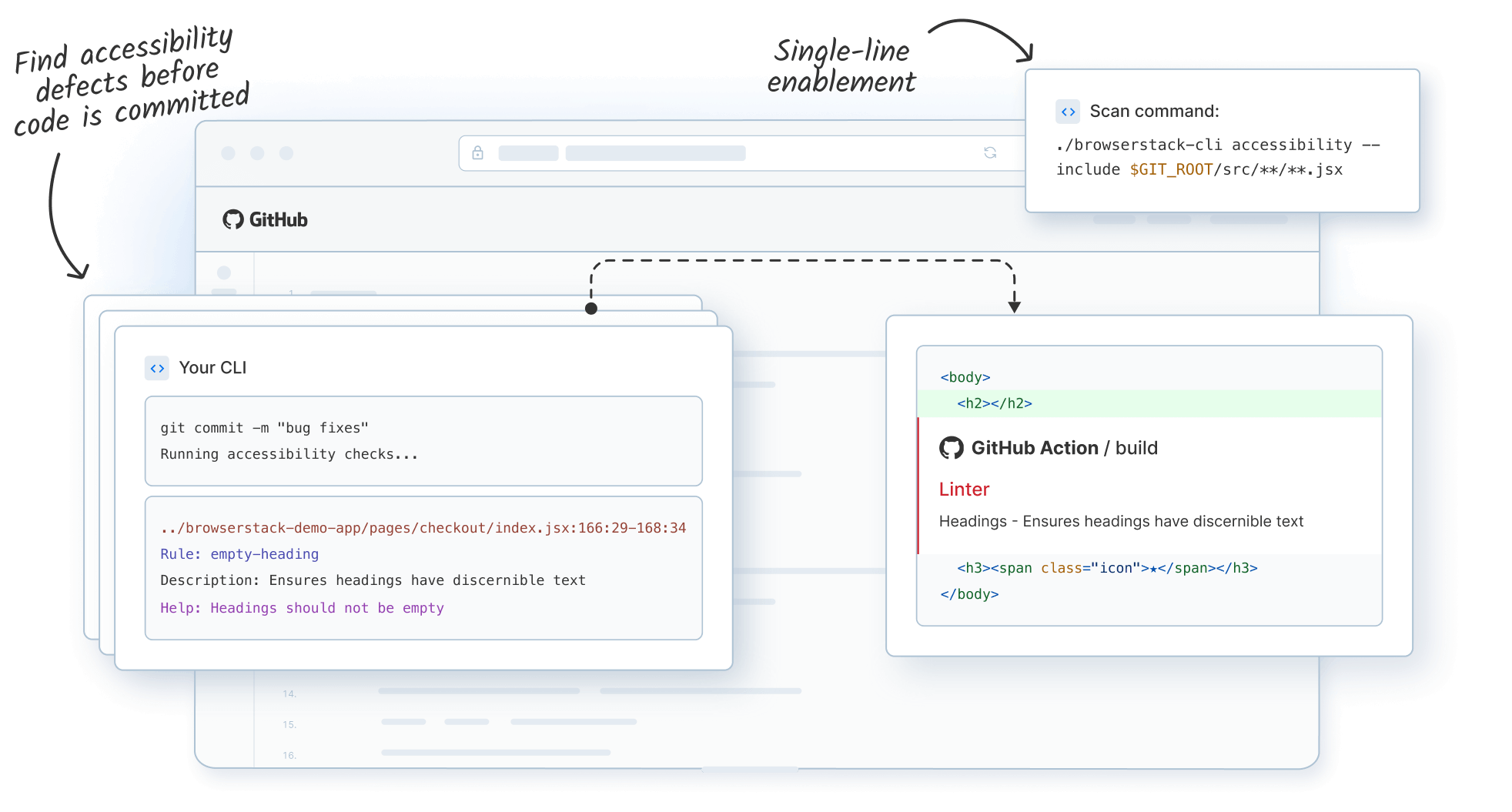Open the empty-heading rule link
The image size is (1512, 812).
(264, 553)
